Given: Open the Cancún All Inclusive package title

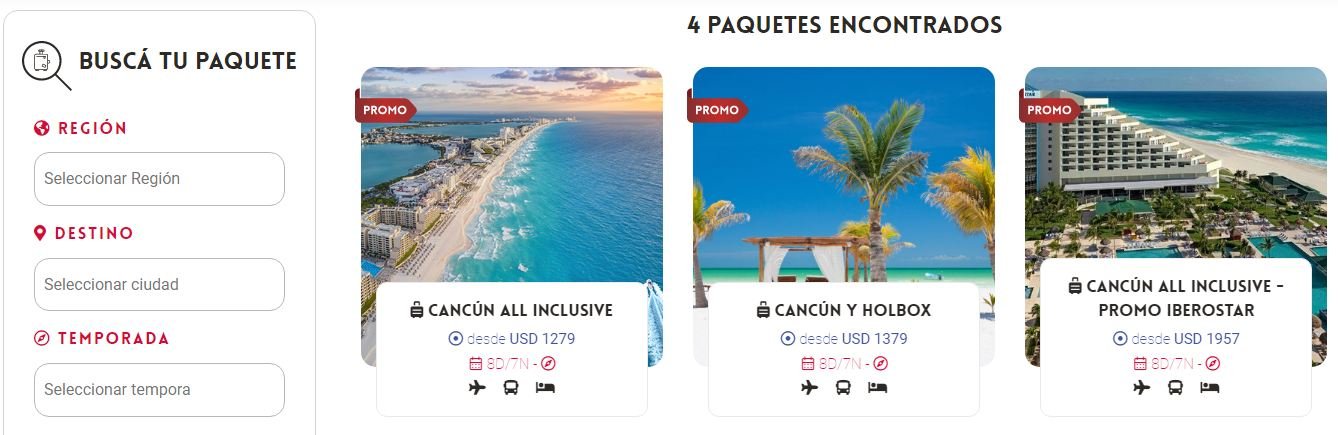Looking at the screenshot, I should pos(520,310).
